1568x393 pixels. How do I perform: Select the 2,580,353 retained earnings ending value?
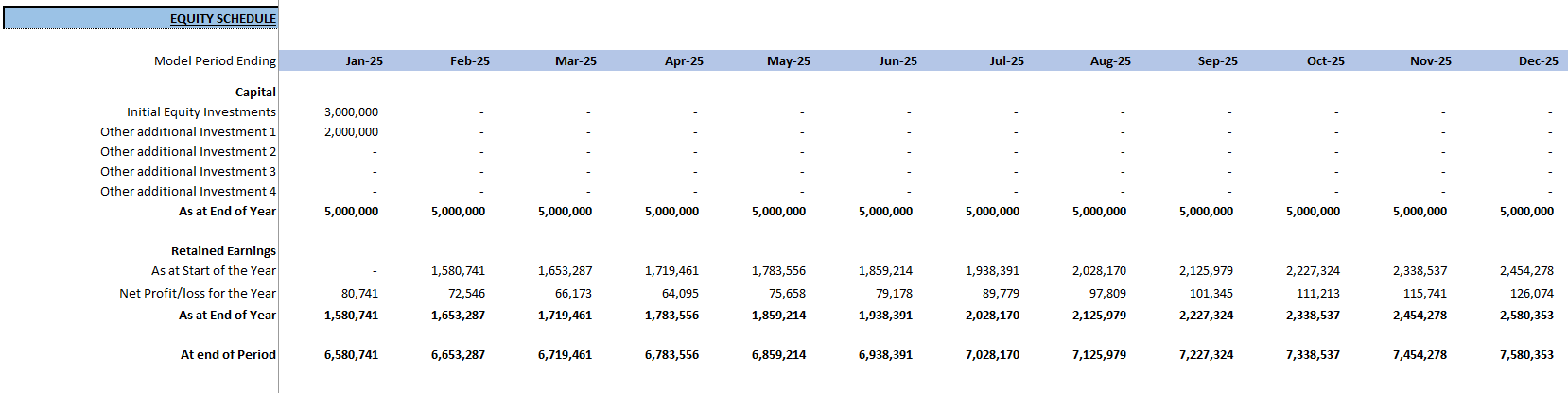pos(1526,316)
